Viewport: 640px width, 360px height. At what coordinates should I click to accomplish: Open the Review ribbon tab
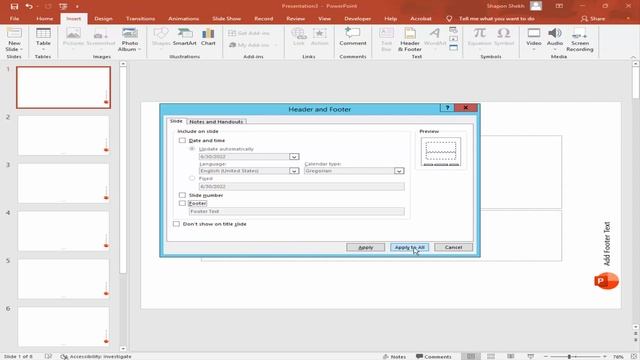coord(296,19)
